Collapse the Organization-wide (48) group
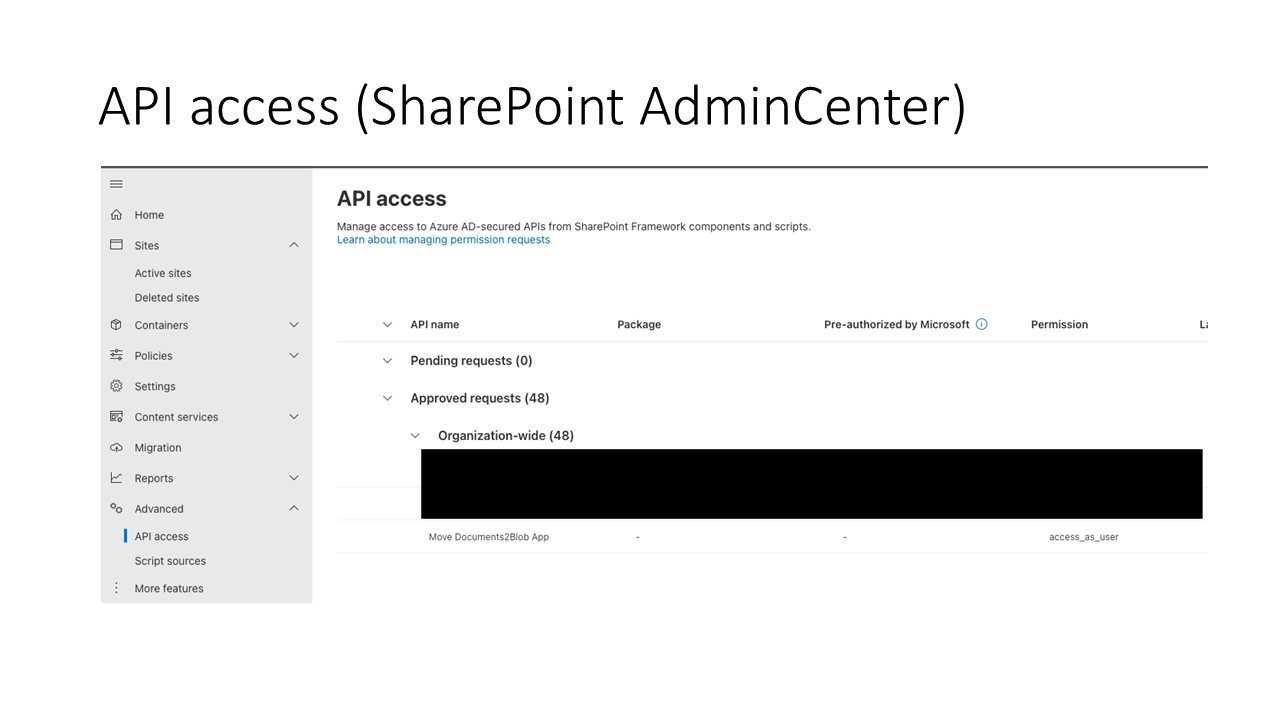1280x720 pixels. [415, 436]
